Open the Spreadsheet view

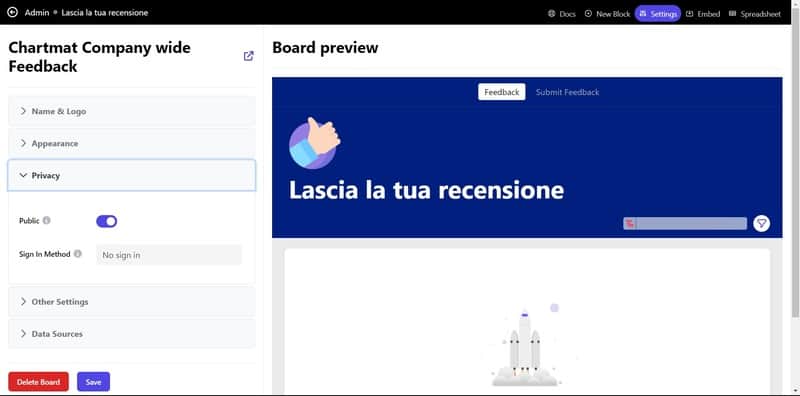click(755, 14)
